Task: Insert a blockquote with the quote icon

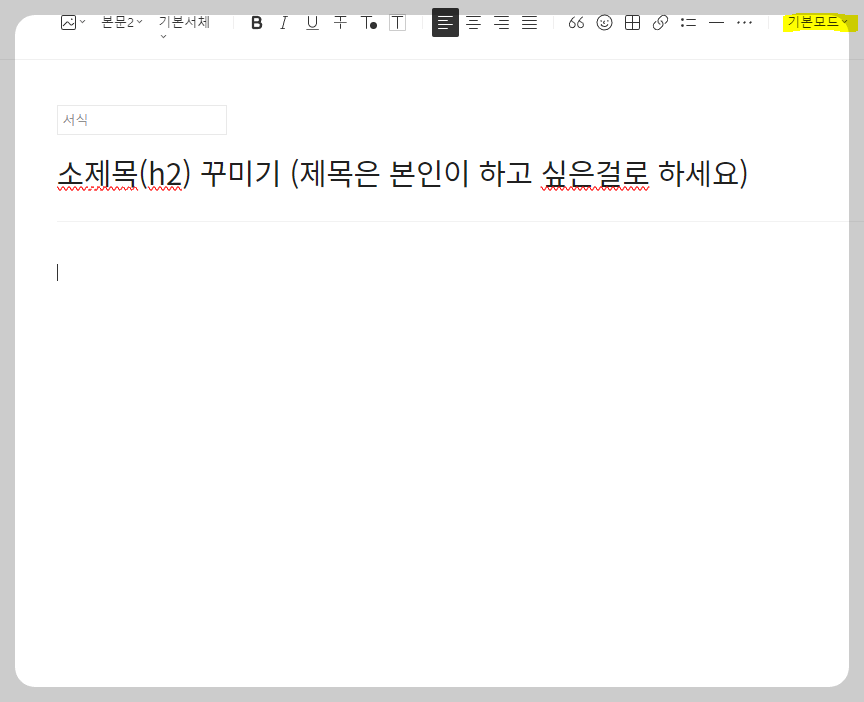Action: (x=576, y=22)
